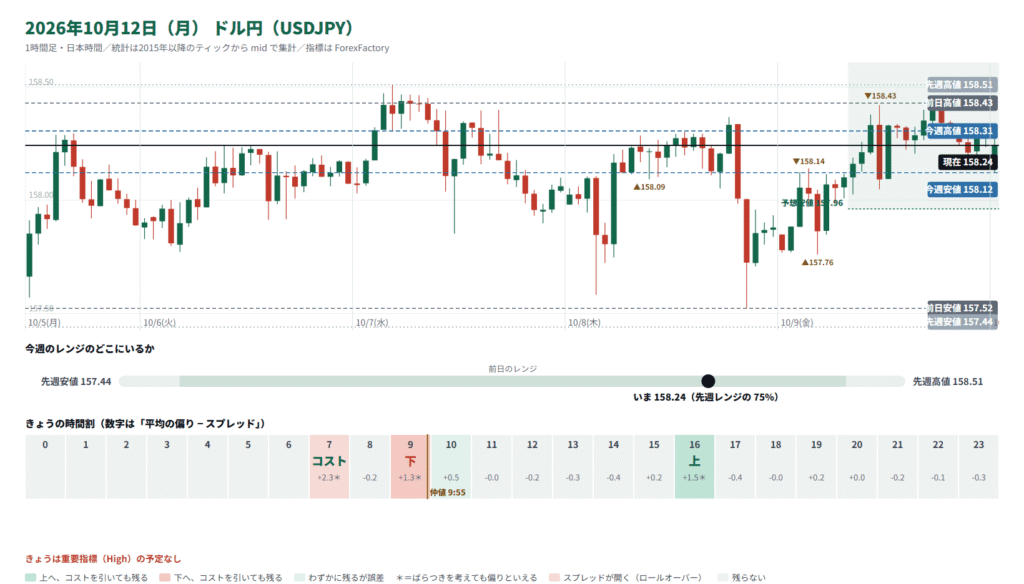The height and width of the screenshot is (584, 1024).
Task: Select the hour 12 timetable cell
Action: (x=532, y=466)
